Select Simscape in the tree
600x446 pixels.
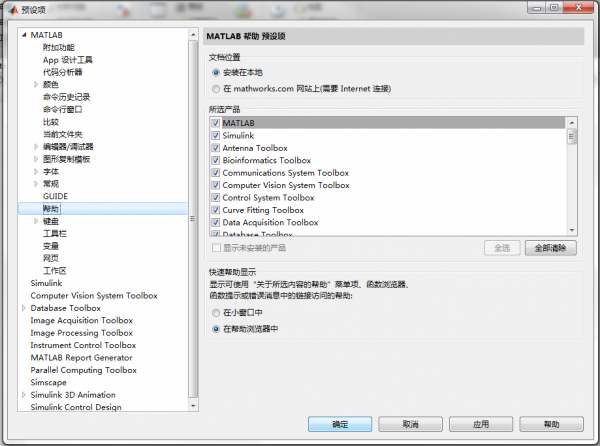point(49,383)
